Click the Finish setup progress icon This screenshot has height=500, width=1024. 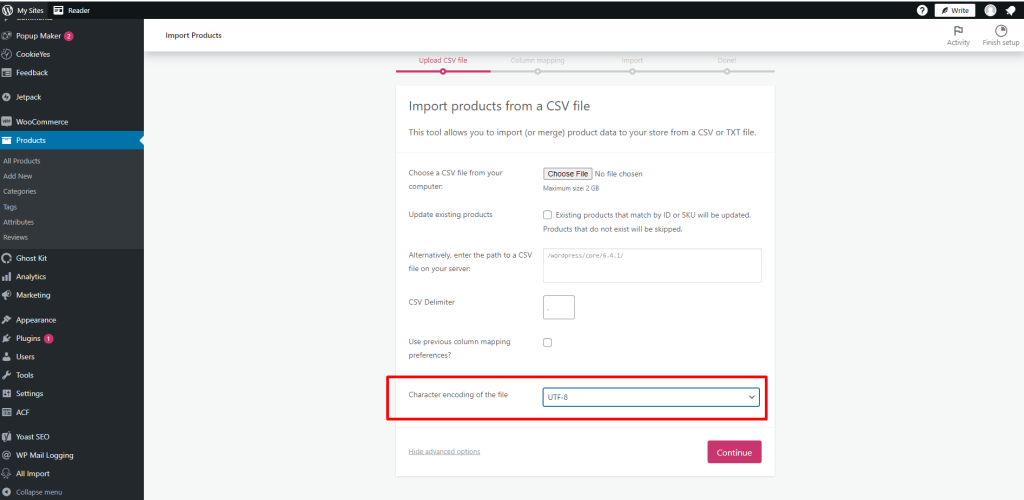pos(1001,31)
